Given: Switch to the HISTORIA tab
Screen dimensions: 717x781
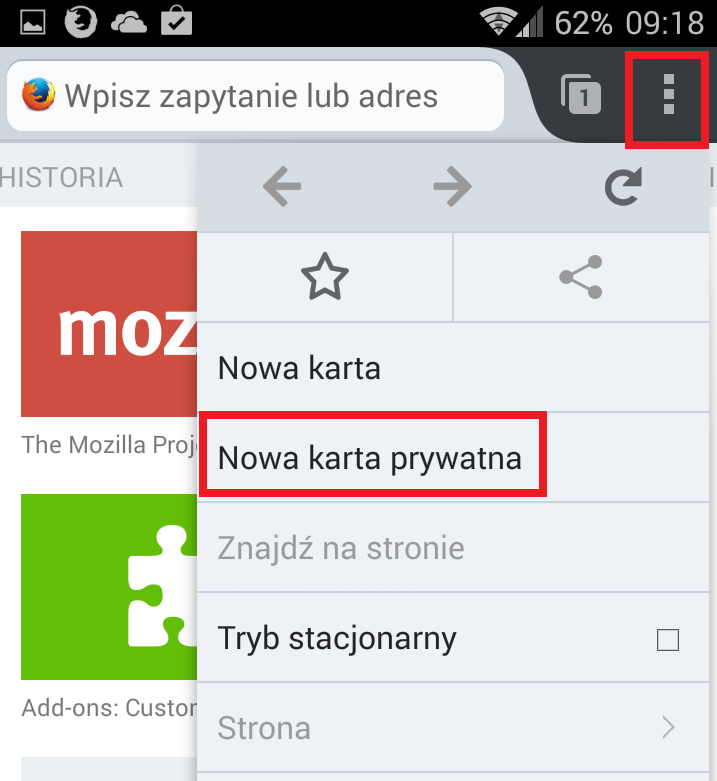Looking at the screenshot, I should 61,178.
